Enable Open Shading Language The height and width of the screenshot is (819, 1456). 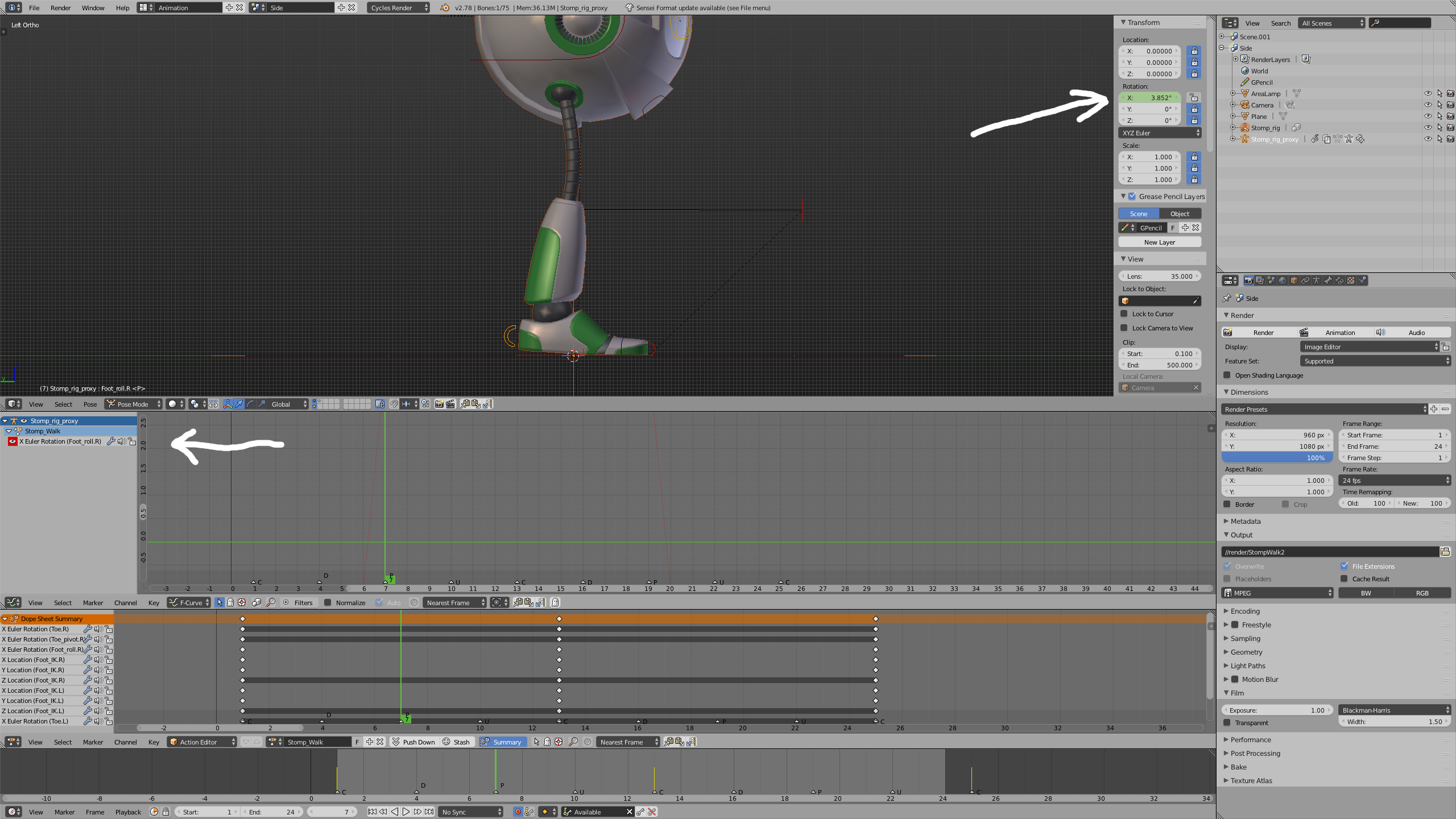(1228, 375)
